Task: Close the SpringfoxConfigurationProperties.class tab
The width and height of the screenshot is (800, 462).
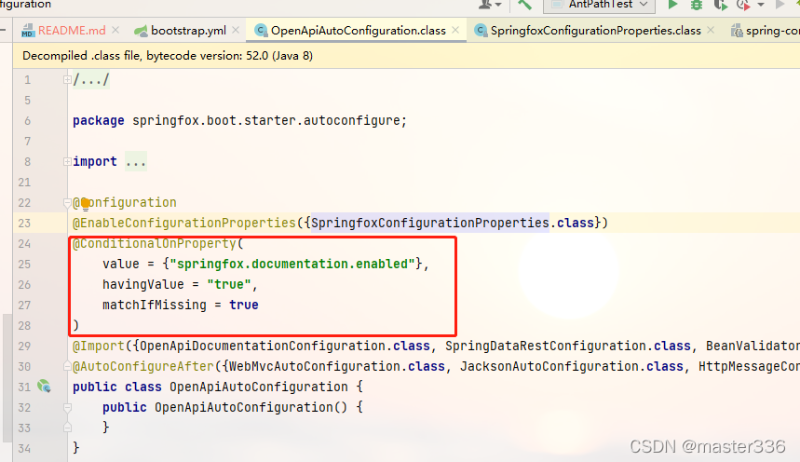Action: [711, 30]
